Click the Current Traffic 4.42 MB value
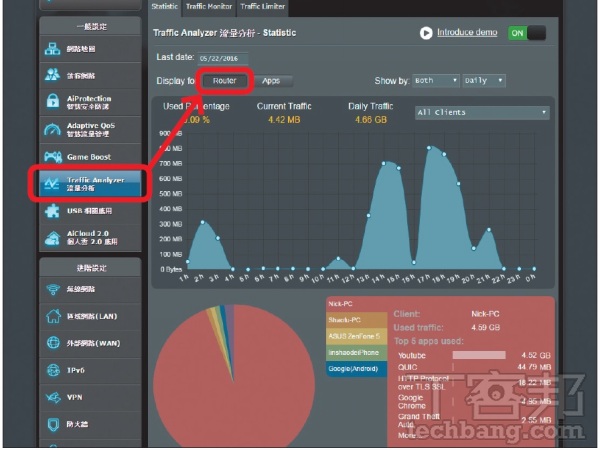Viewport: 600px width, 450px height. pos(284,120)
